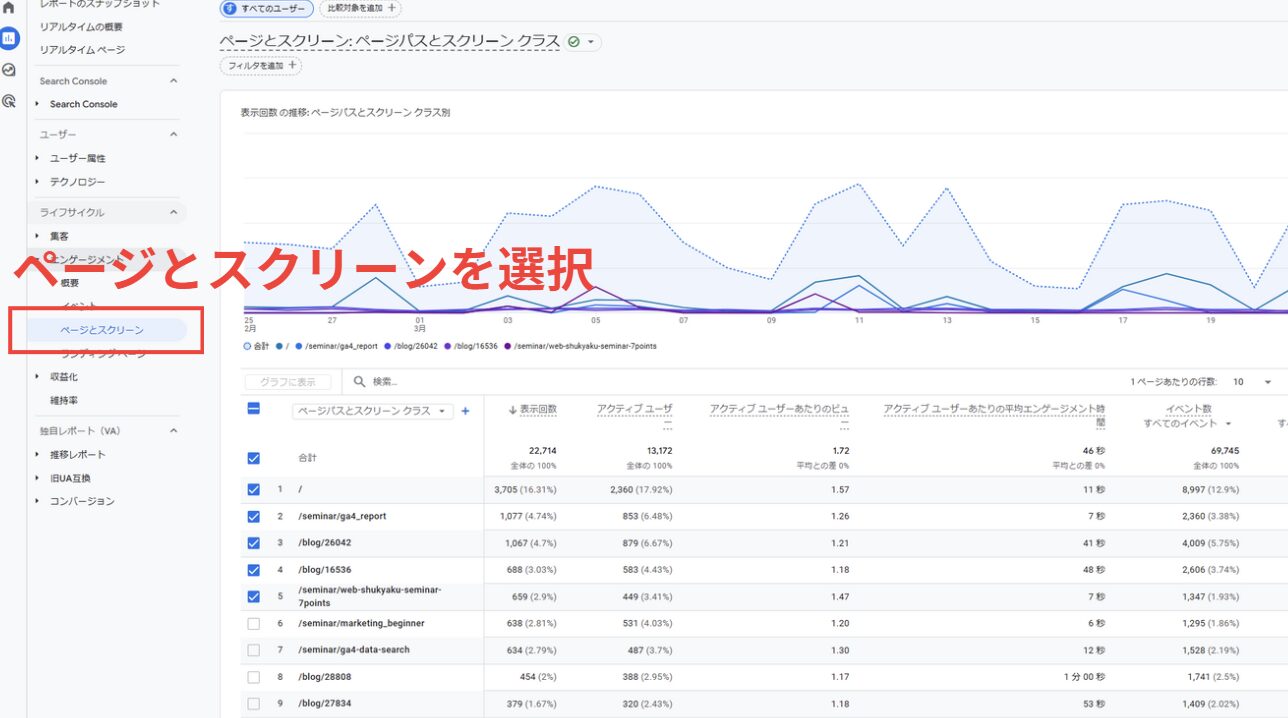Expand the 収益化 tree item
Screen dimensions: 1288x718
point(37,377)
